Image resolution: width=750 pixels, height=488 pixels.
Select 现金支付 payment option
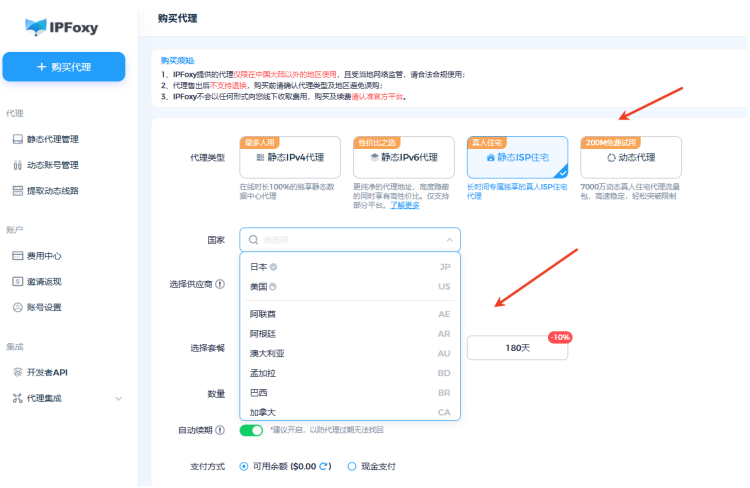352,466
